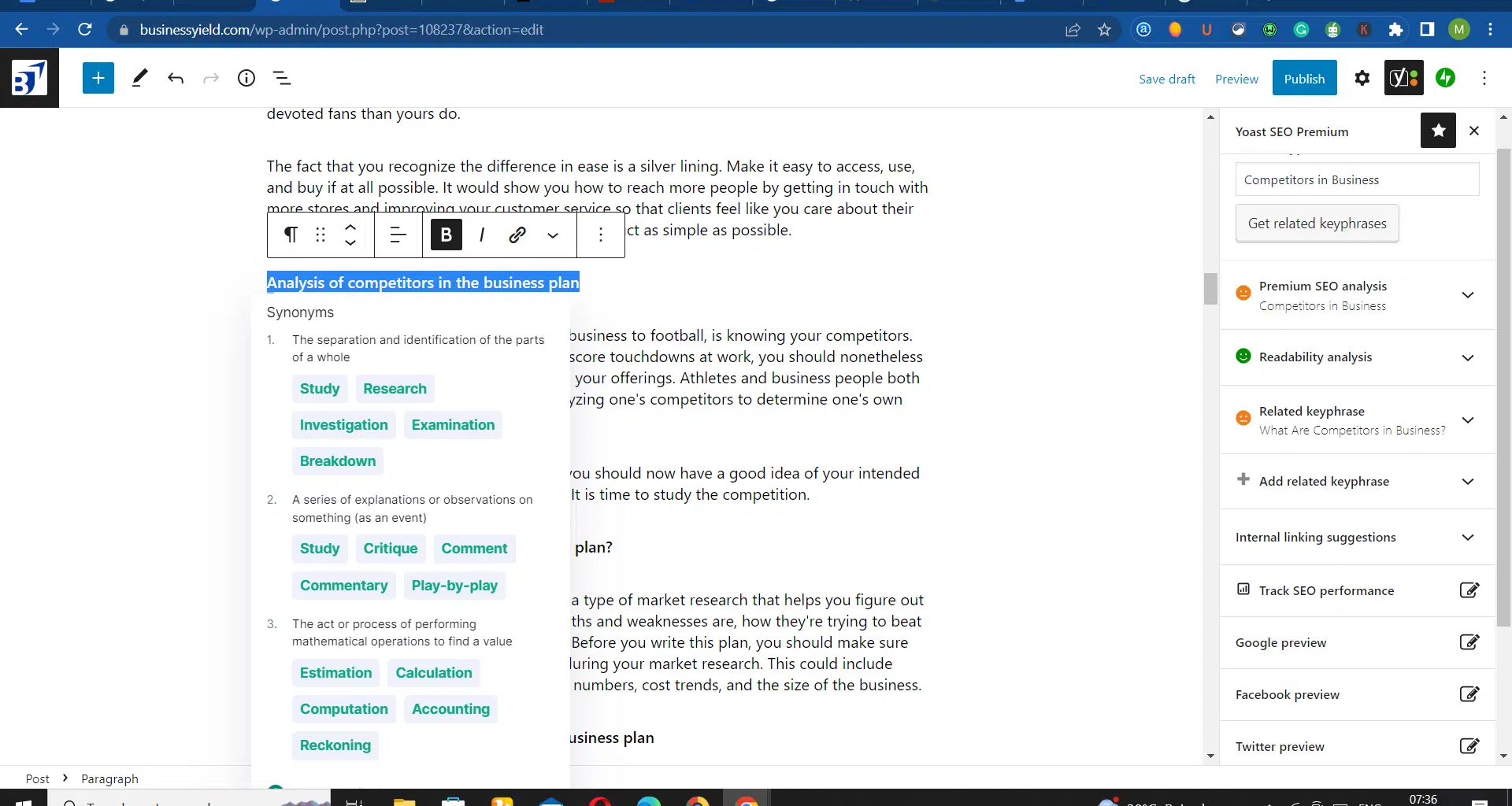
Task: Open the editor settings gear
Action: [x=1362, y=78]
